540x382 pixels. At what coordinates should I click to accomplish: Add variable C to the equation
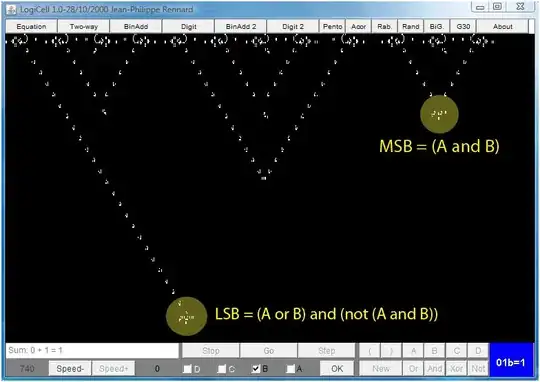[457, 351]
